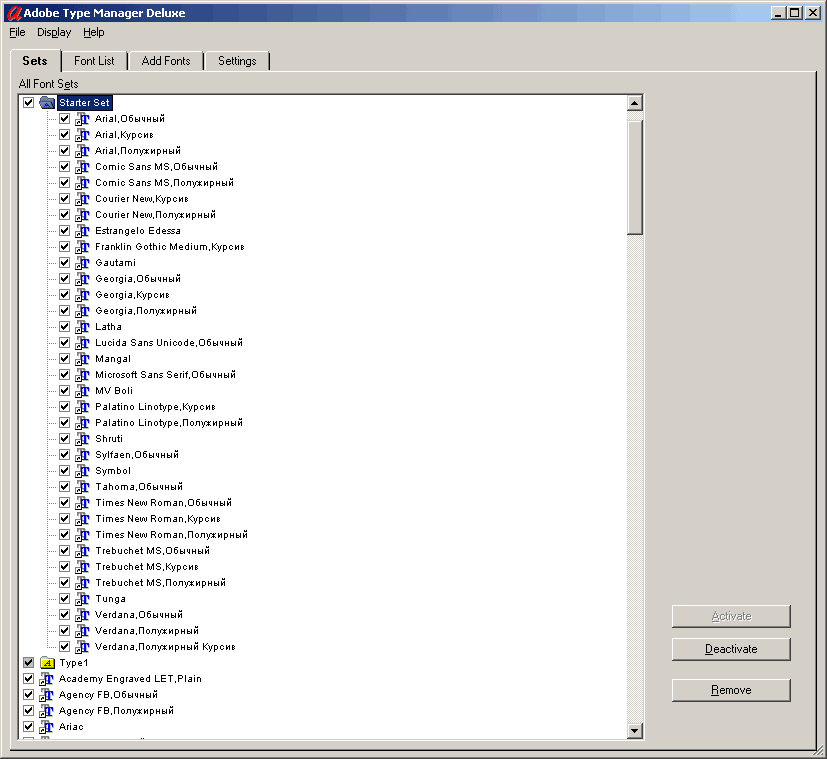This screenshot has height=759, width=827.
Task: Minimize the Adobe Type Manager window
Action: tap(779, 13)
